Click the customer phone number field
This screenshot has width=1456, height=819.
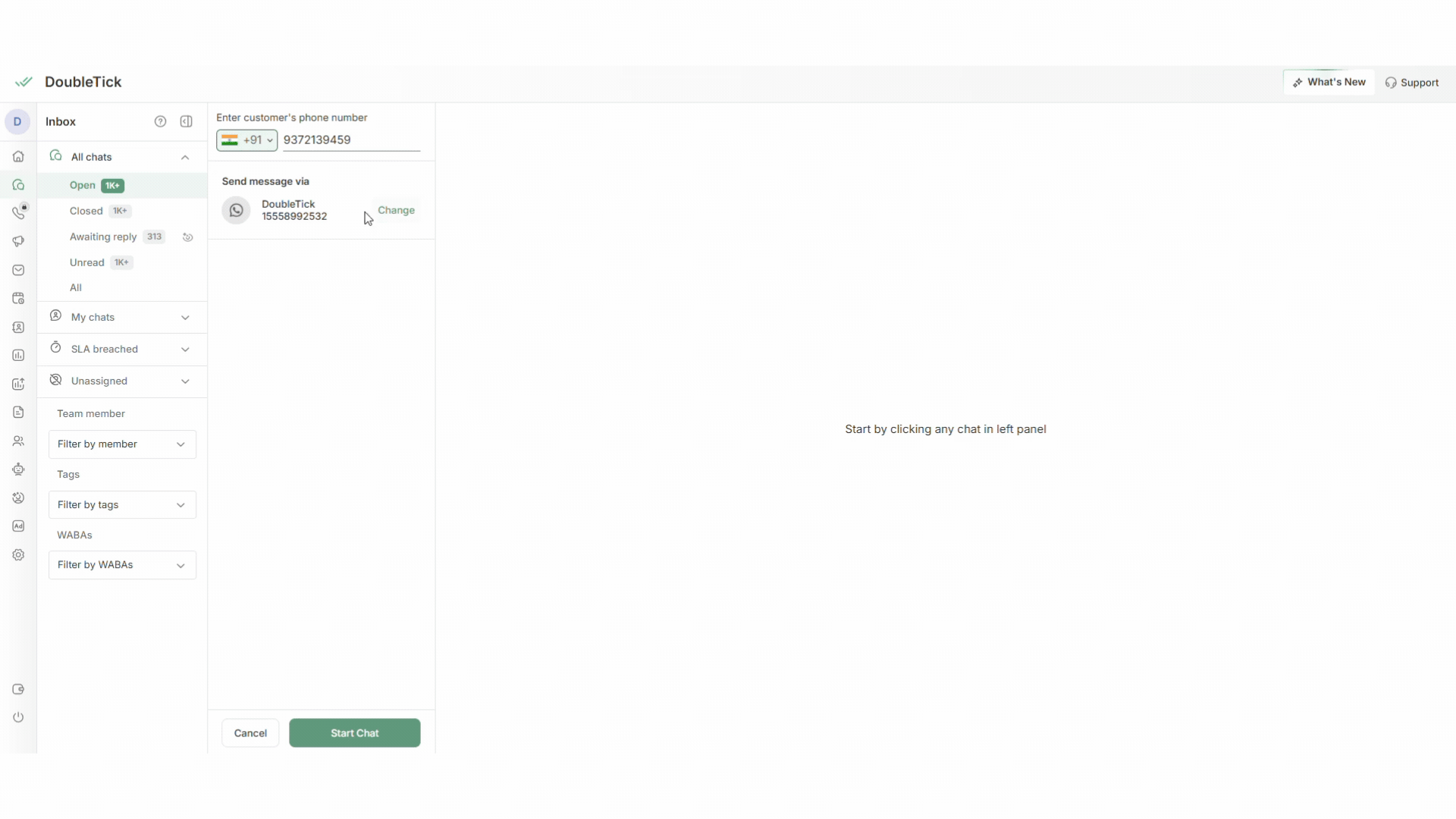pos(350,140)
